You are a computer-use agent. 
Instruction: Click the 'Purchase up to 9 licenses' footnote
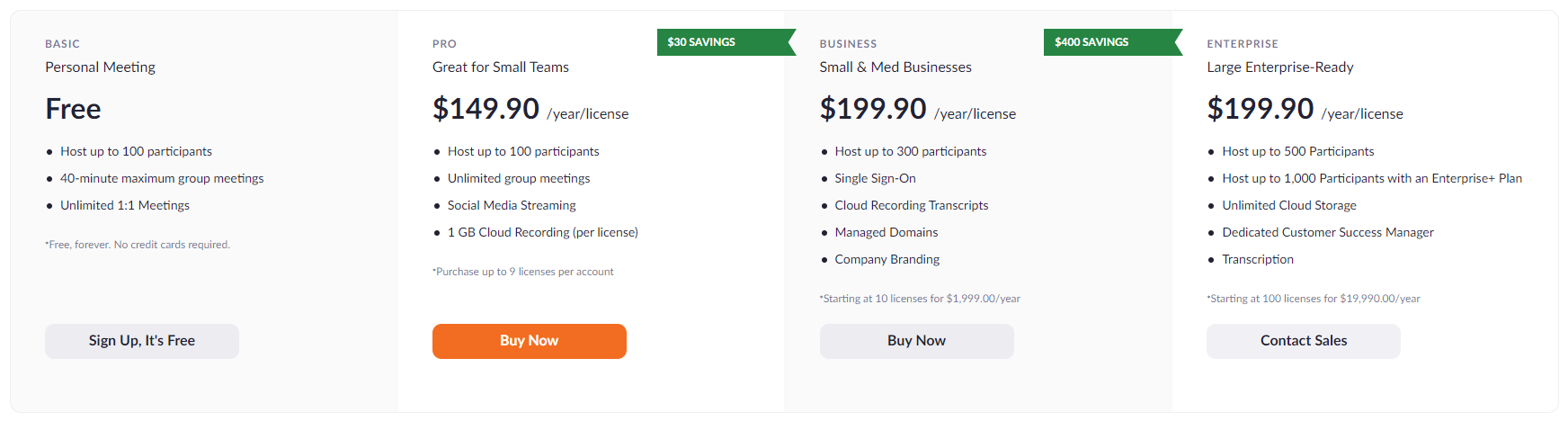[524, 272]
